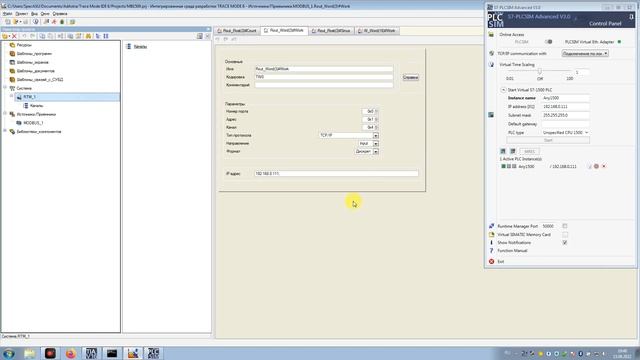The image size is (640, 360).
Task: Toggle the Virtual SIMATIC Memory Card checkbox
Action: (565, 234)
